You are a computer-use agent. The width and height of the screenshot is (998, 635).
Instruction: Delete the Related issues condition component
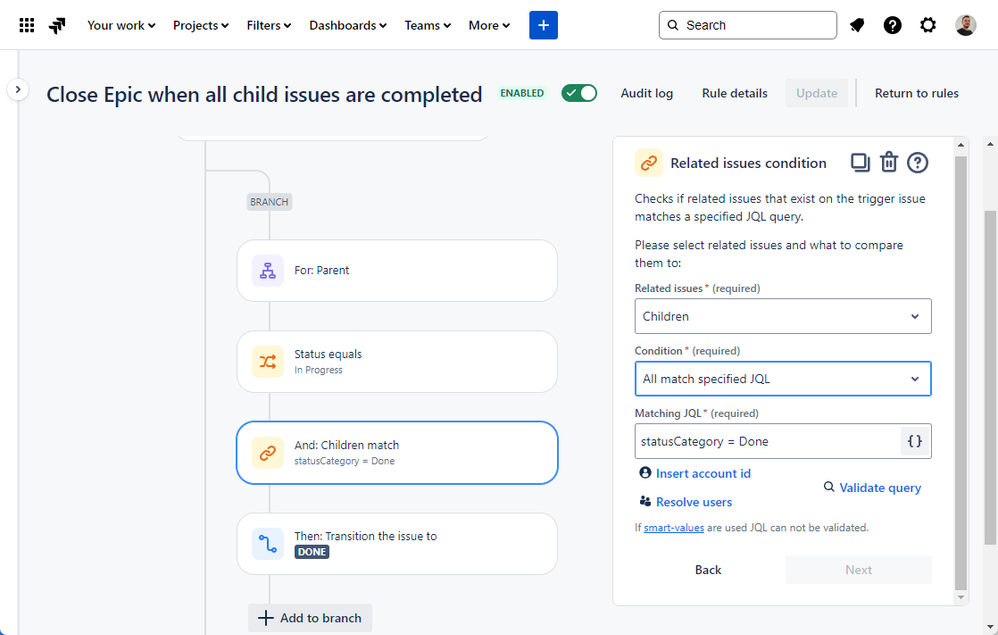[889, 162]
